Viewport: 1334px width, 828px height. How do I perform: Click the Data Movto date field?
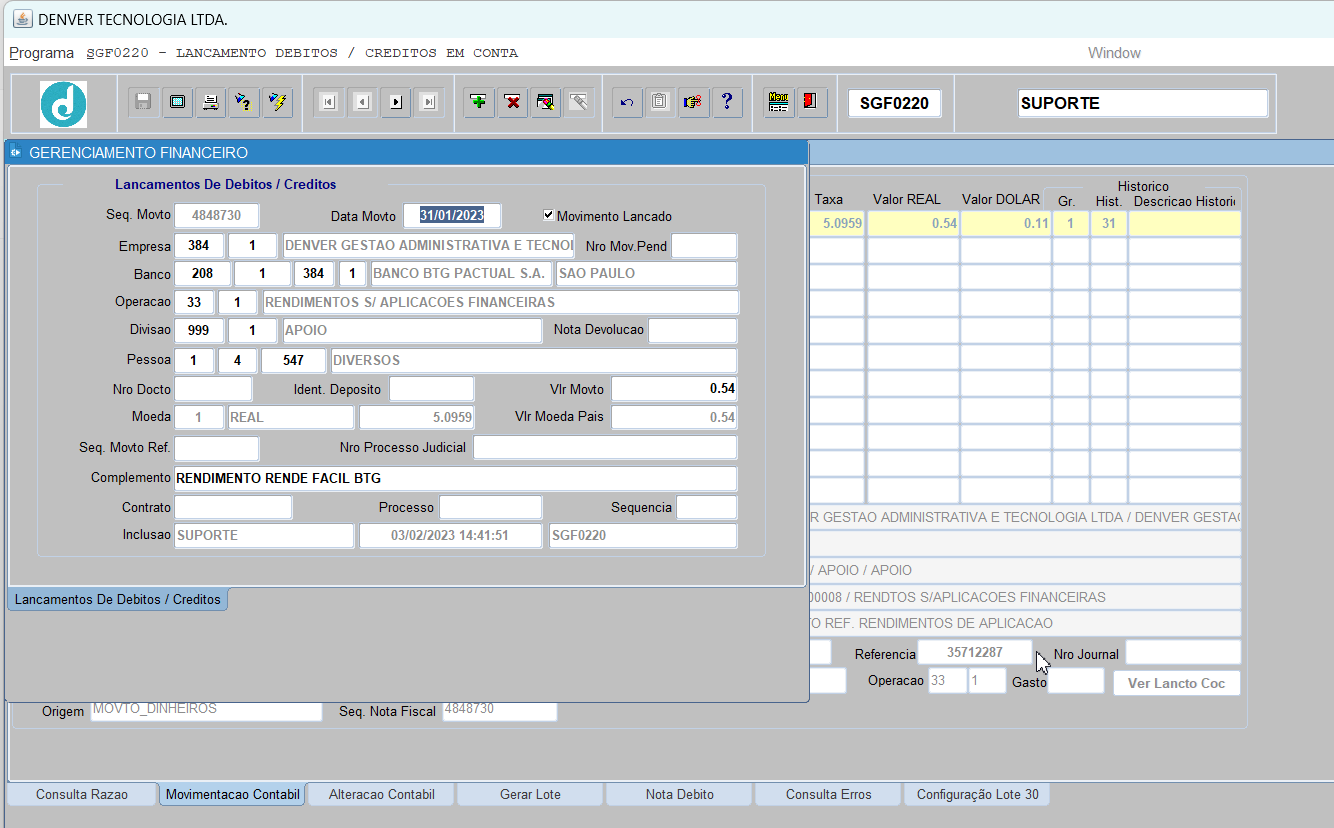click(x=452, y=216)
